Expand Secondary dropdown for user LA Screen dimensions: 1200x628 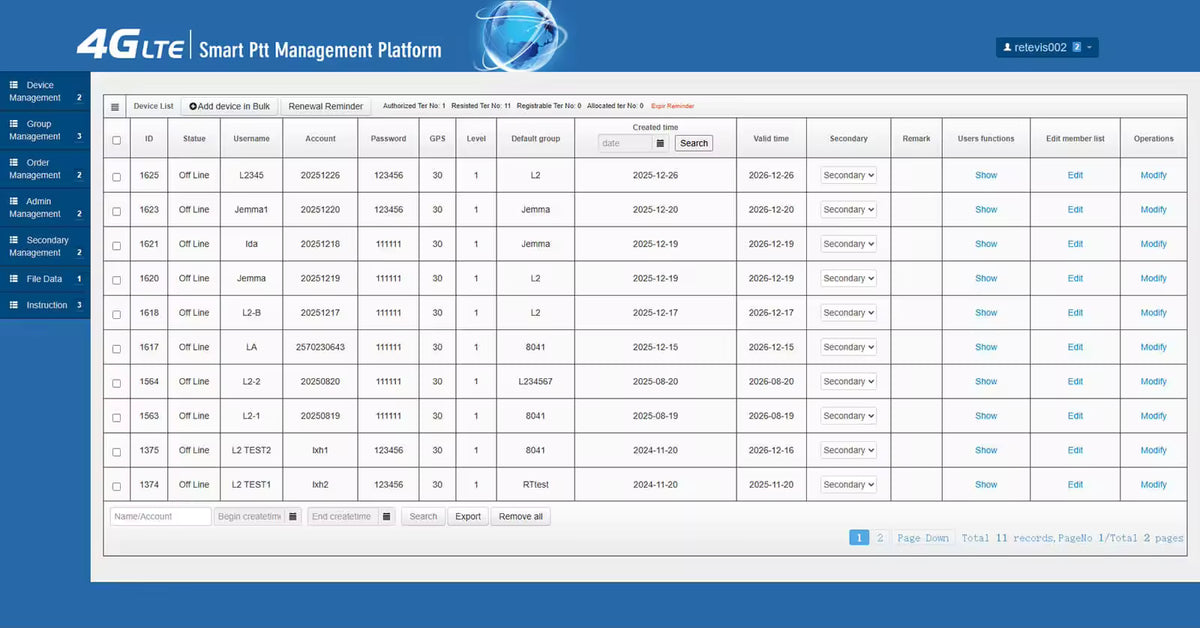849,347
